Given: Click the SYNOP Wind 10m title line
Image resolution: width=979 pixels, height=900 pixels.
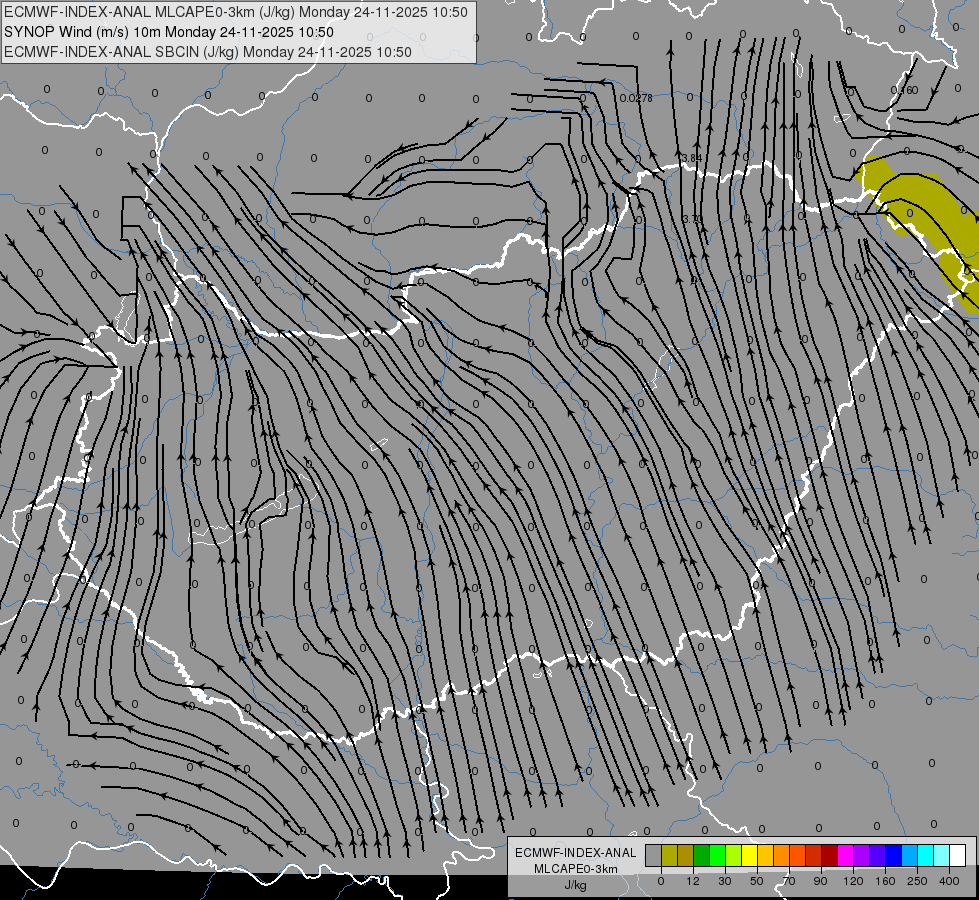Looking at the screenshot, I should pos(169,32).
